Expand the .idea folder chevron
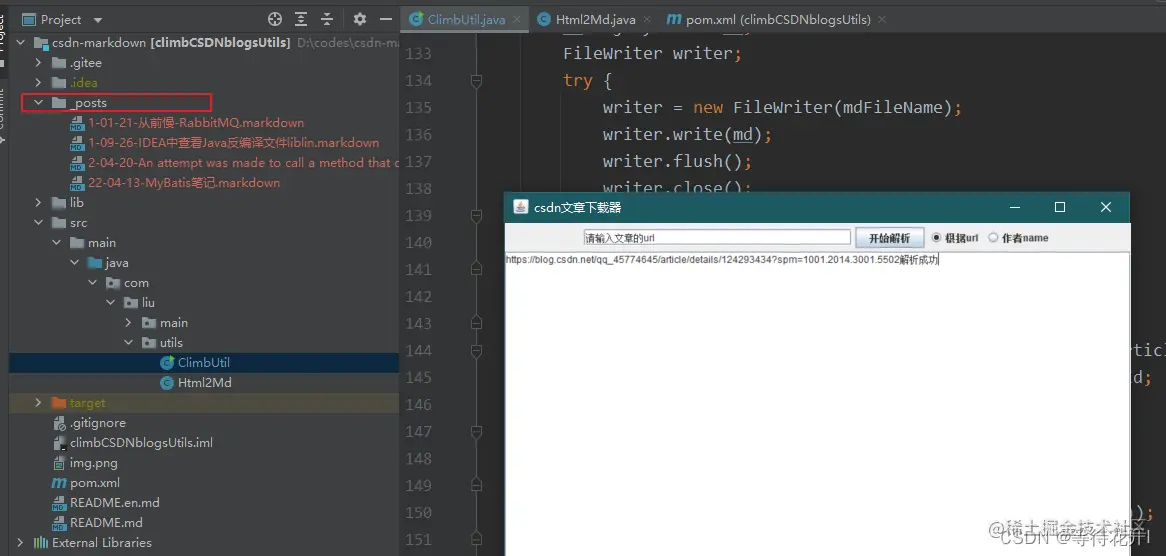This screenshot has height=556, width=1166. coord(39,83)
